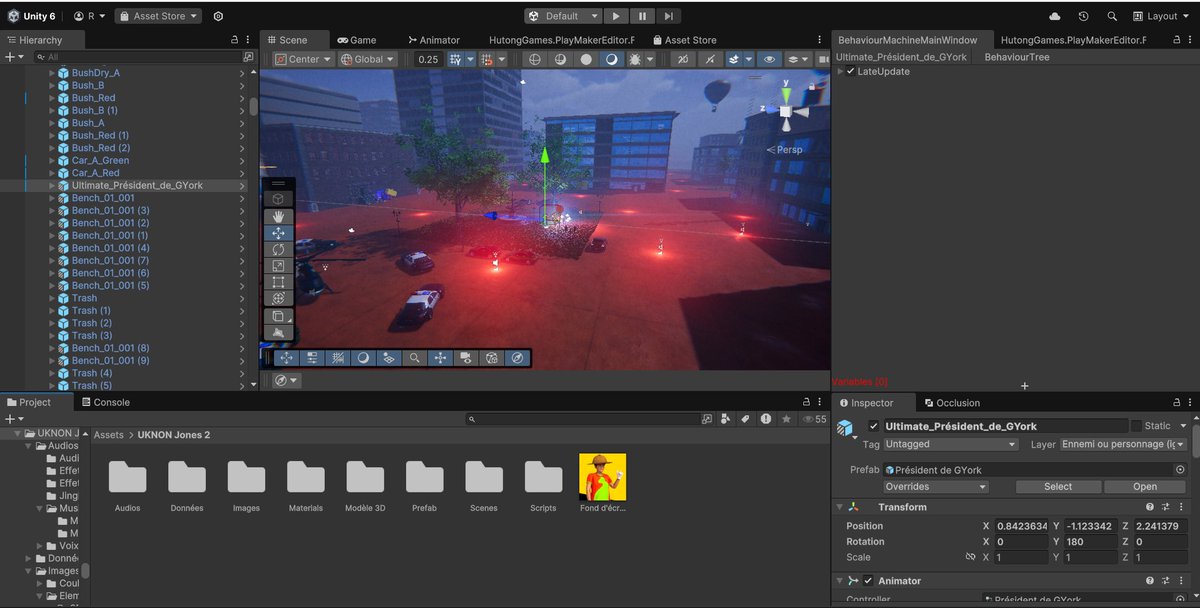The height and width of the screenshot is (608, 1200).
Task: Toggle the object active checkbox in Inspector
Action: (873, 426)
